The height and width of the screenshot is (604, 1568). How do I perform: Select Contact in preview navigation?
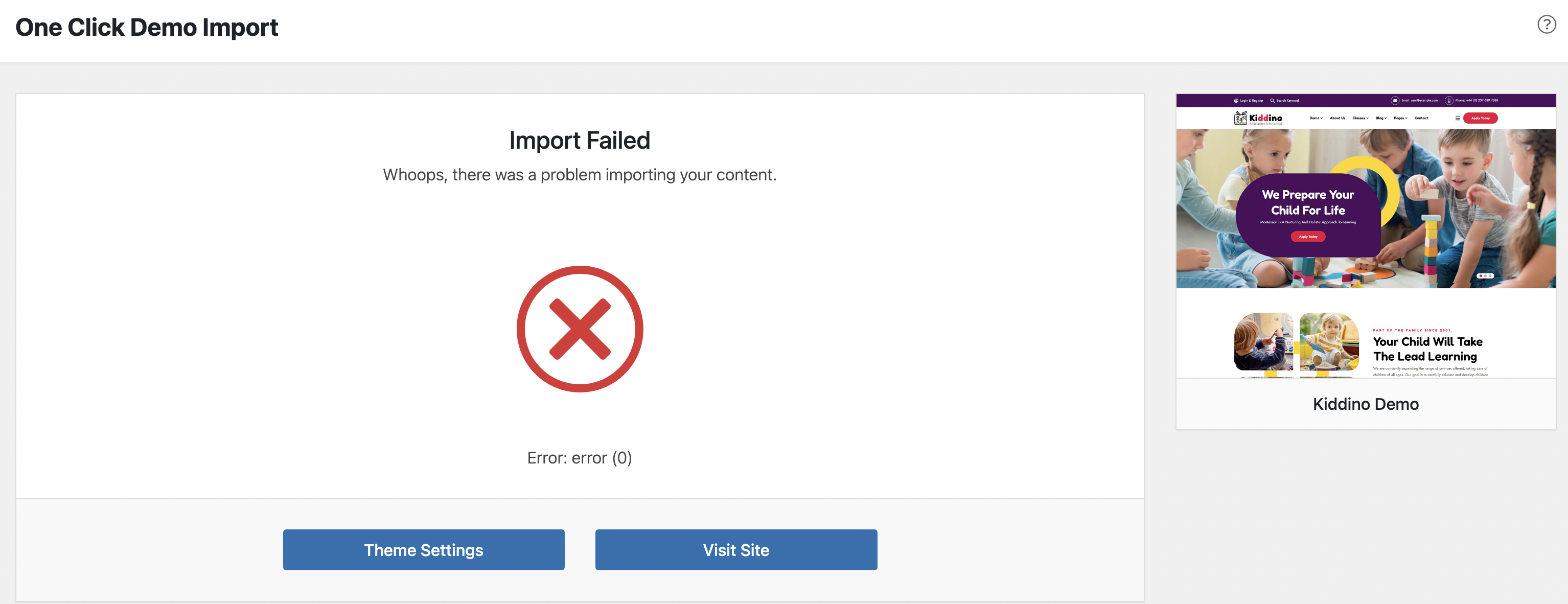1421,118
